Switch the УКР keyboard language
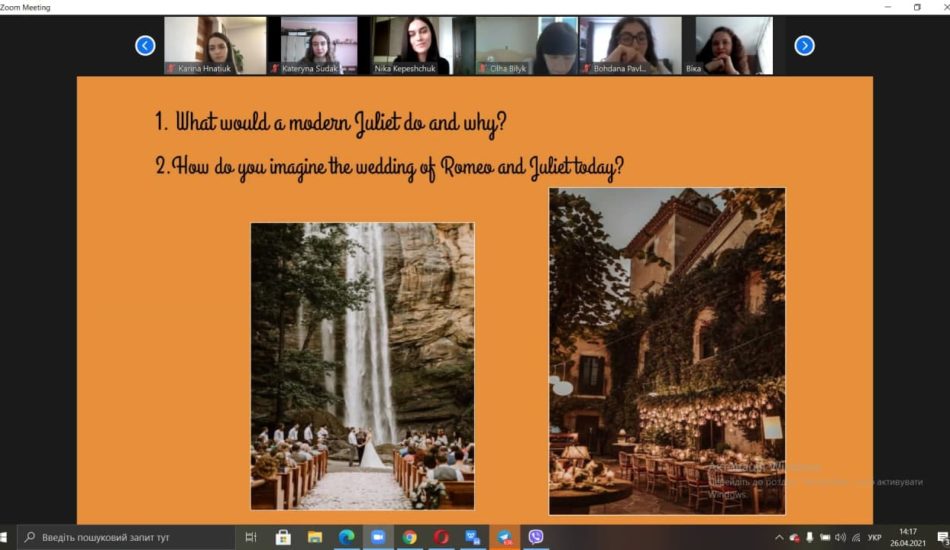Viewport: 950px width, 550px height. point(874,537)
